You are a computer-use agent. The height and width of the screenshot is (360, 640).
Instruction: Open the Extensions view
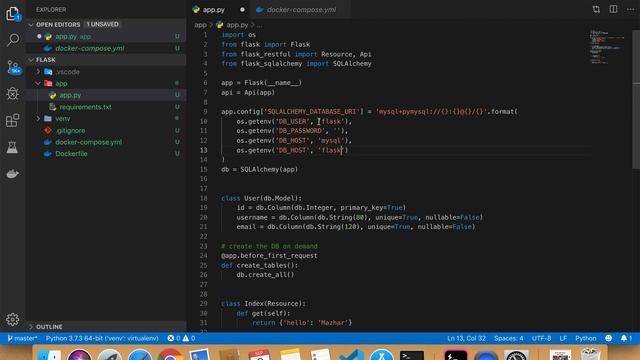click(13, 120)
